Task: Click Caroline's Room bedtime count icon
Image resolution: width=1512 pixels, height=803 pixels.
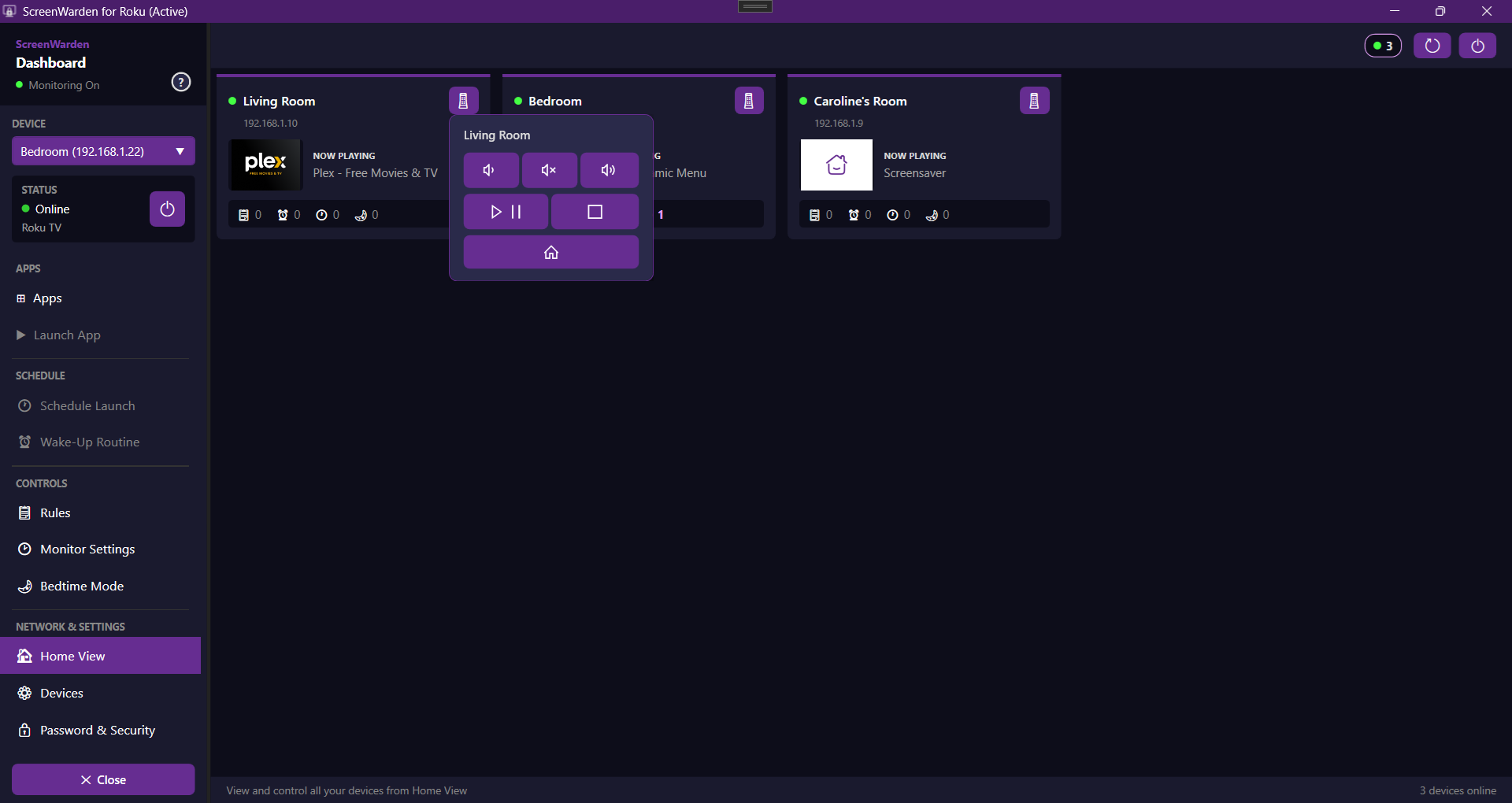Action: point(932,215)
